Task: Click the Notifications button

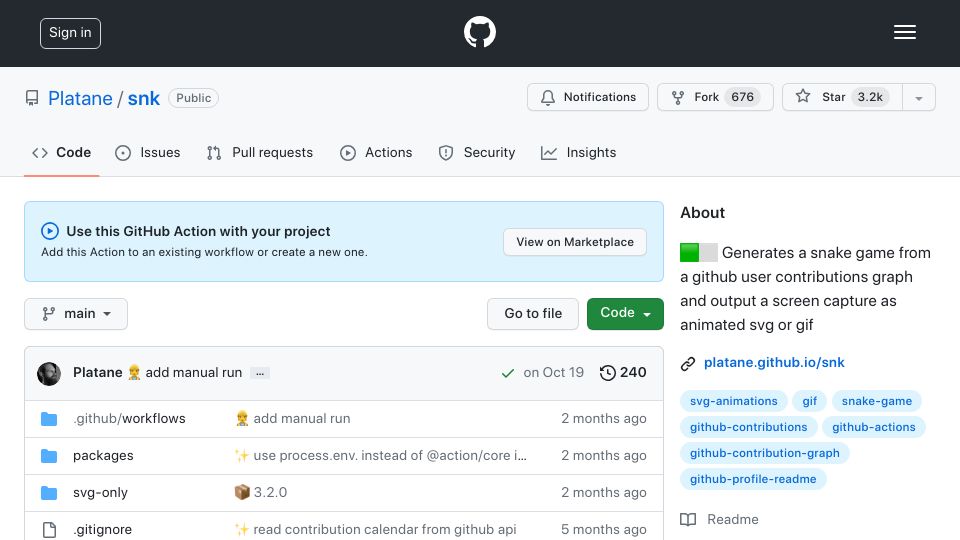Action: [x=588, y=97]
